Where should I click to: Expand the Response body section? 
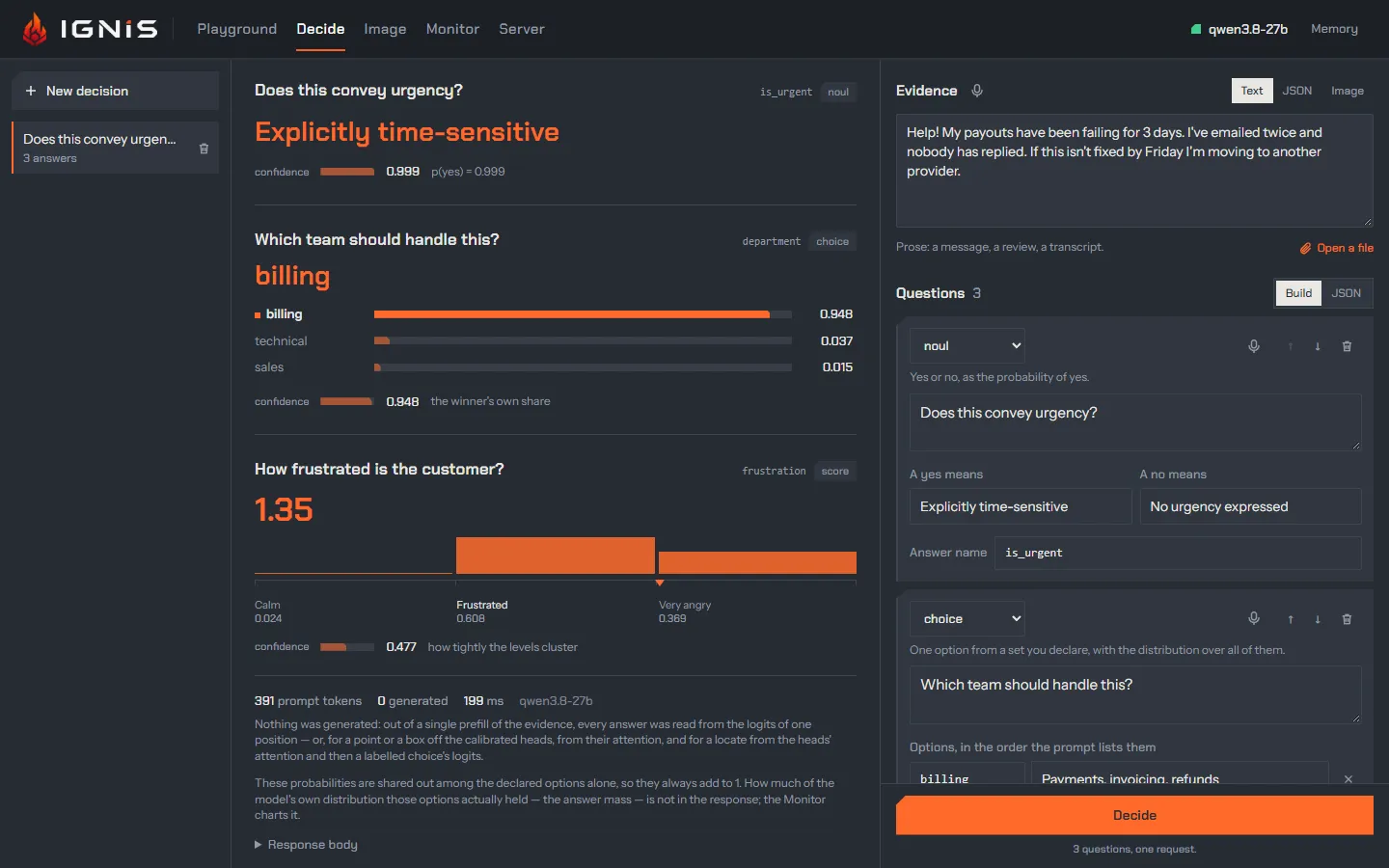click(x=306, y=845)
